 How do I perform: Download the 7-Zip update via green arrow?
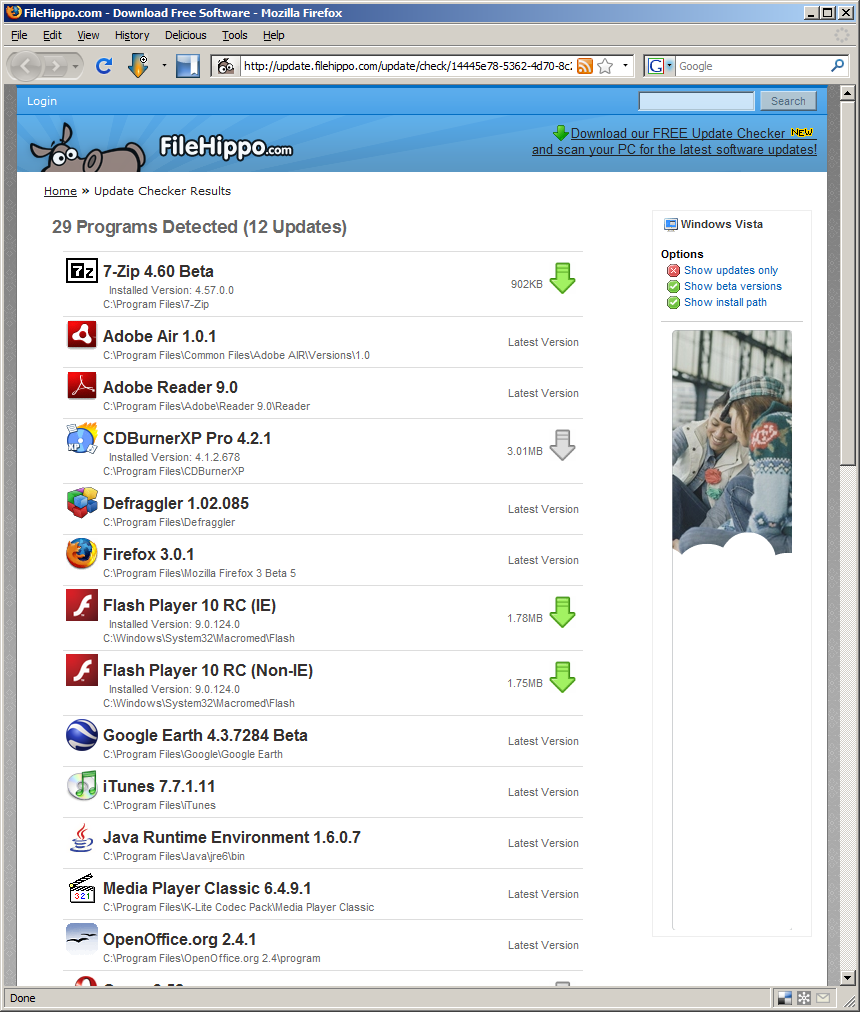[x=562, y=278]
